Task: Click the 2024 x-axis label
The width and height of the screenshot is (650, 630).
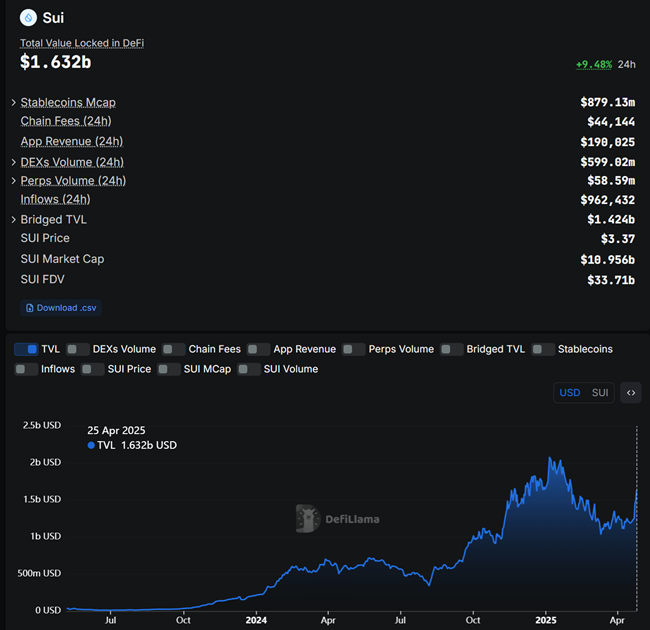Action: click(x=256, y=620)
